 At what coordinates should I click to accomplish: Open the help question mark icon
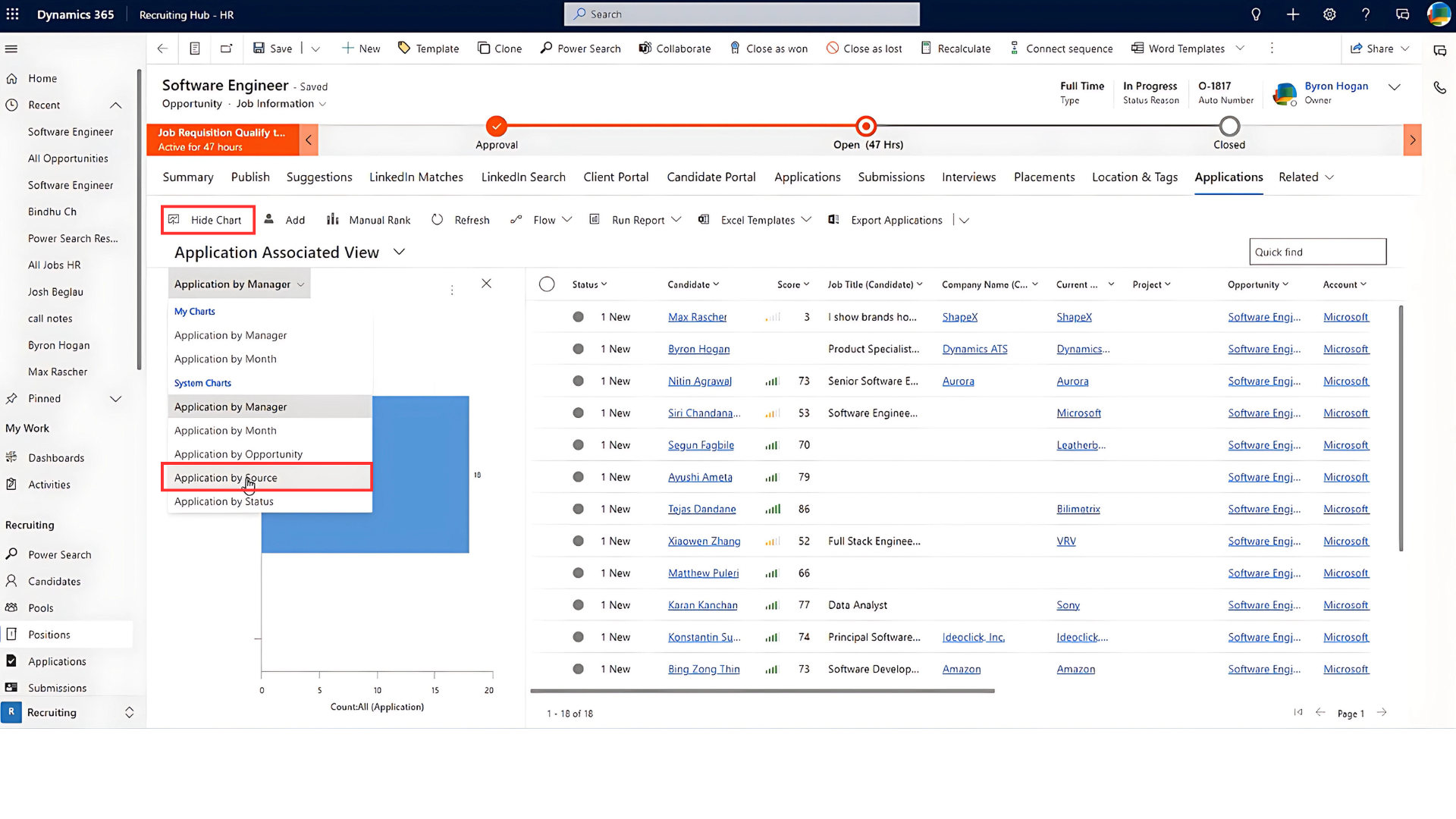click(x=1366, y=14)
